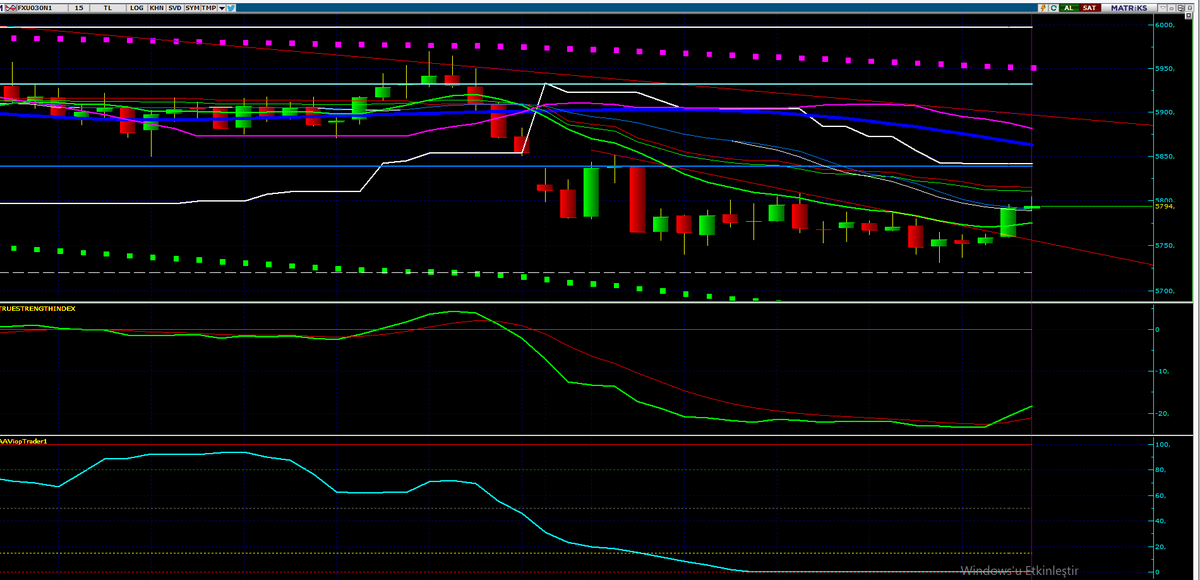Click the TMP template button
This screenshot has width=1200, height=580.
coord(209,8)
